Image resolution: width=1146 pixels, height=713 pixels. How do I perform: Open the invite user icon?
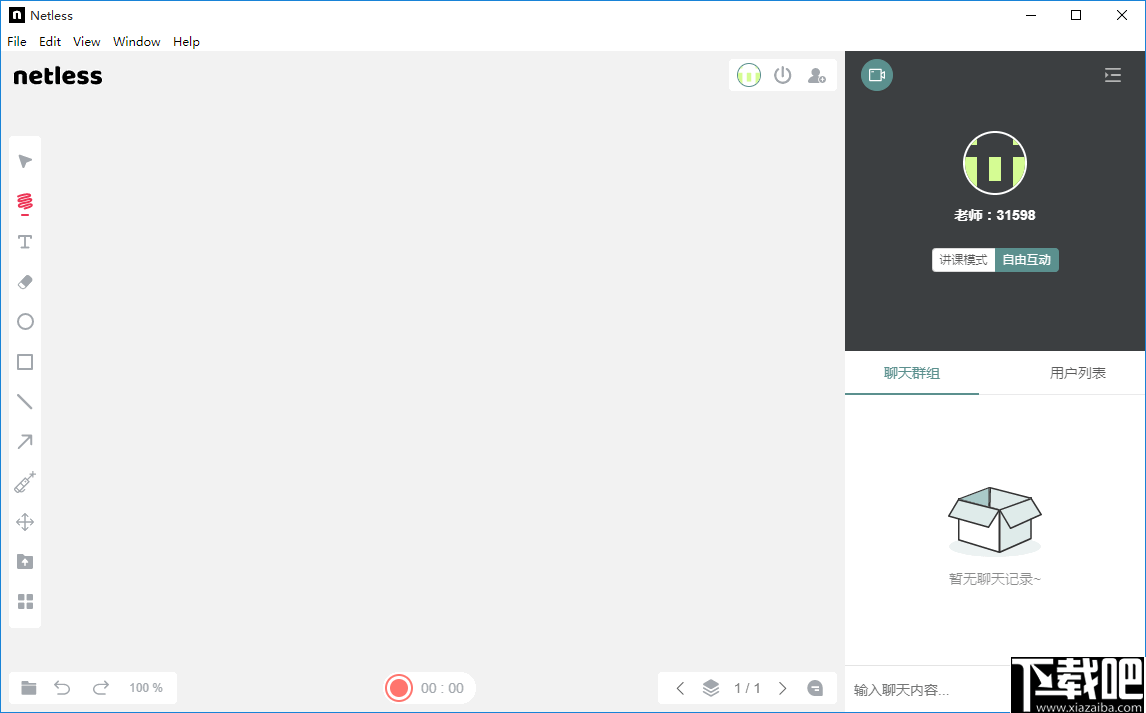(816, 75)
